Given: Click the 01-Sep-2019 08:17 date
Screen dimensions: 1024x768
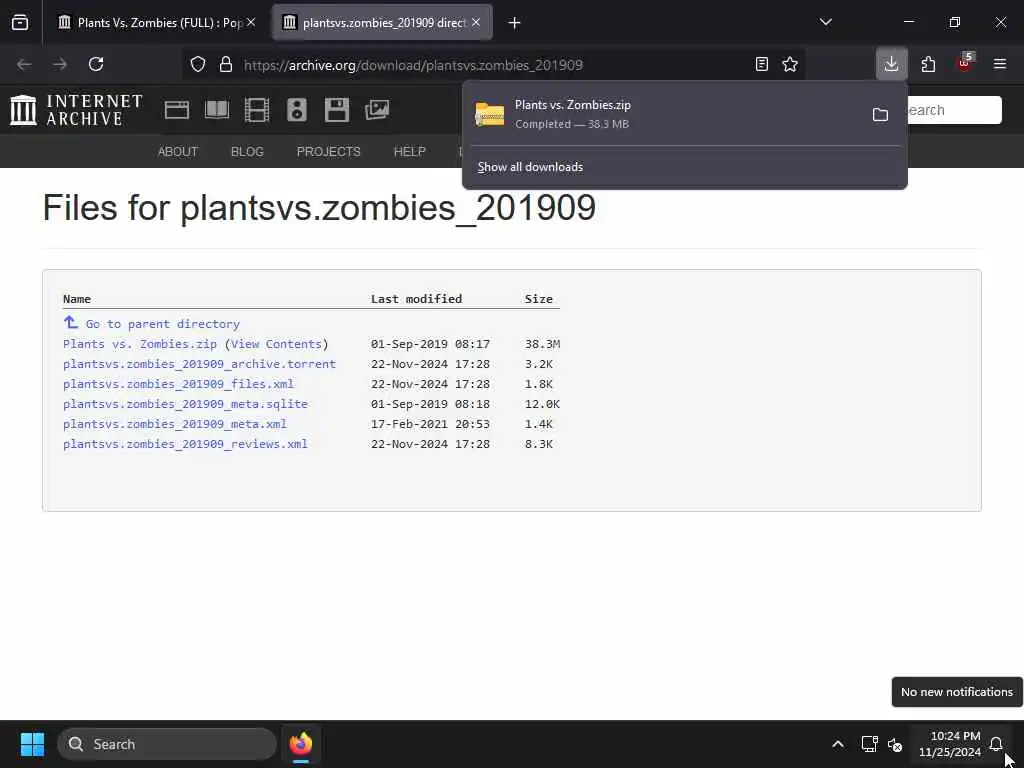Looking at the screenshot, I should [430, 344].
